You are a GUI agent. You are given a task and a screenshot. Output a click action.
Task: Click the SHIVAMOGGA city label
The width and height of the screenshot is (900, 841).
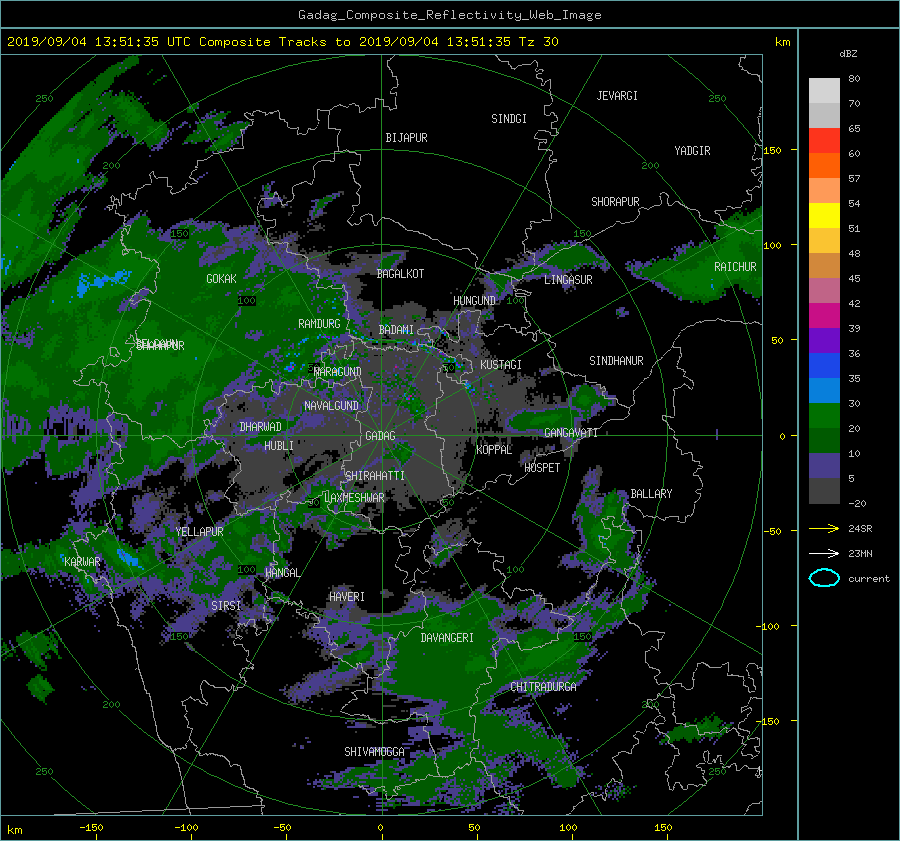(374, 751)
